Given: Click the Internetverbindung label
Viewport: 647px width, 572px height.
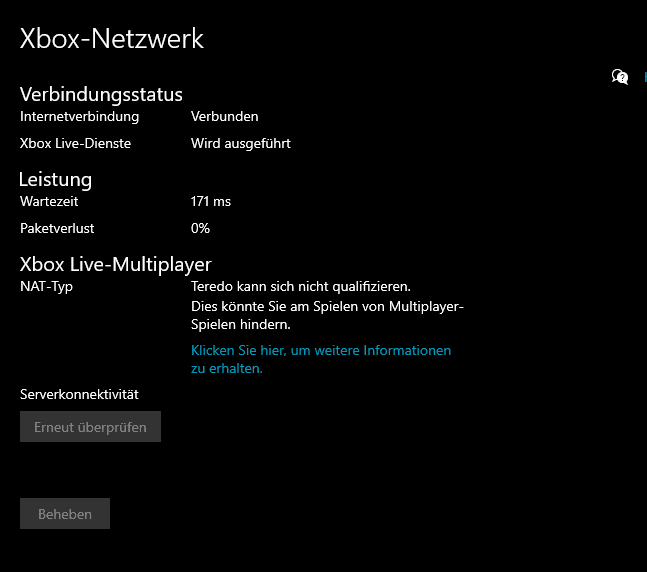Looking at the screenshot, I should 79,116.
